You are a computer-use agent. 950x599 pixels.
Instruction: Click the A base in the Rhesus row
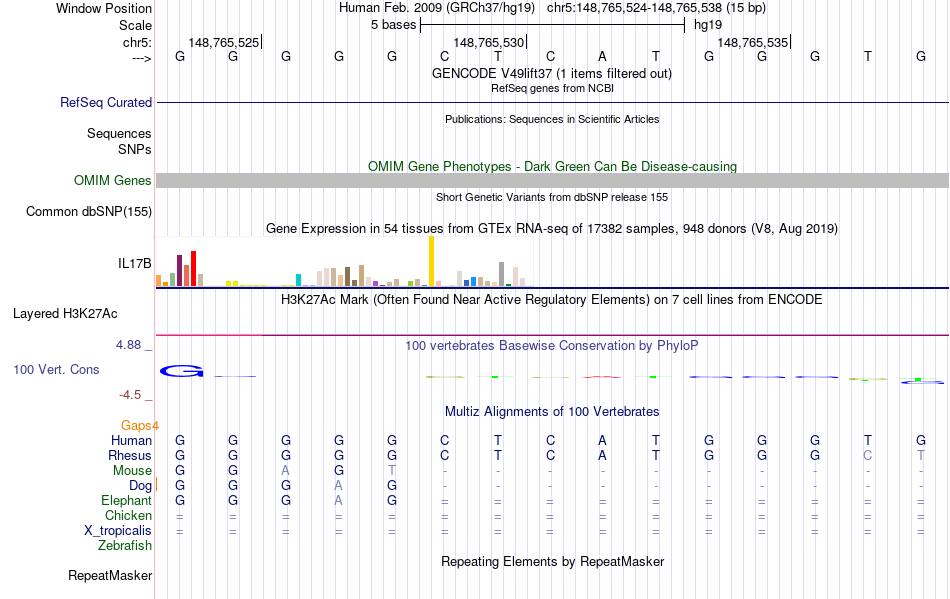[602, 455]
